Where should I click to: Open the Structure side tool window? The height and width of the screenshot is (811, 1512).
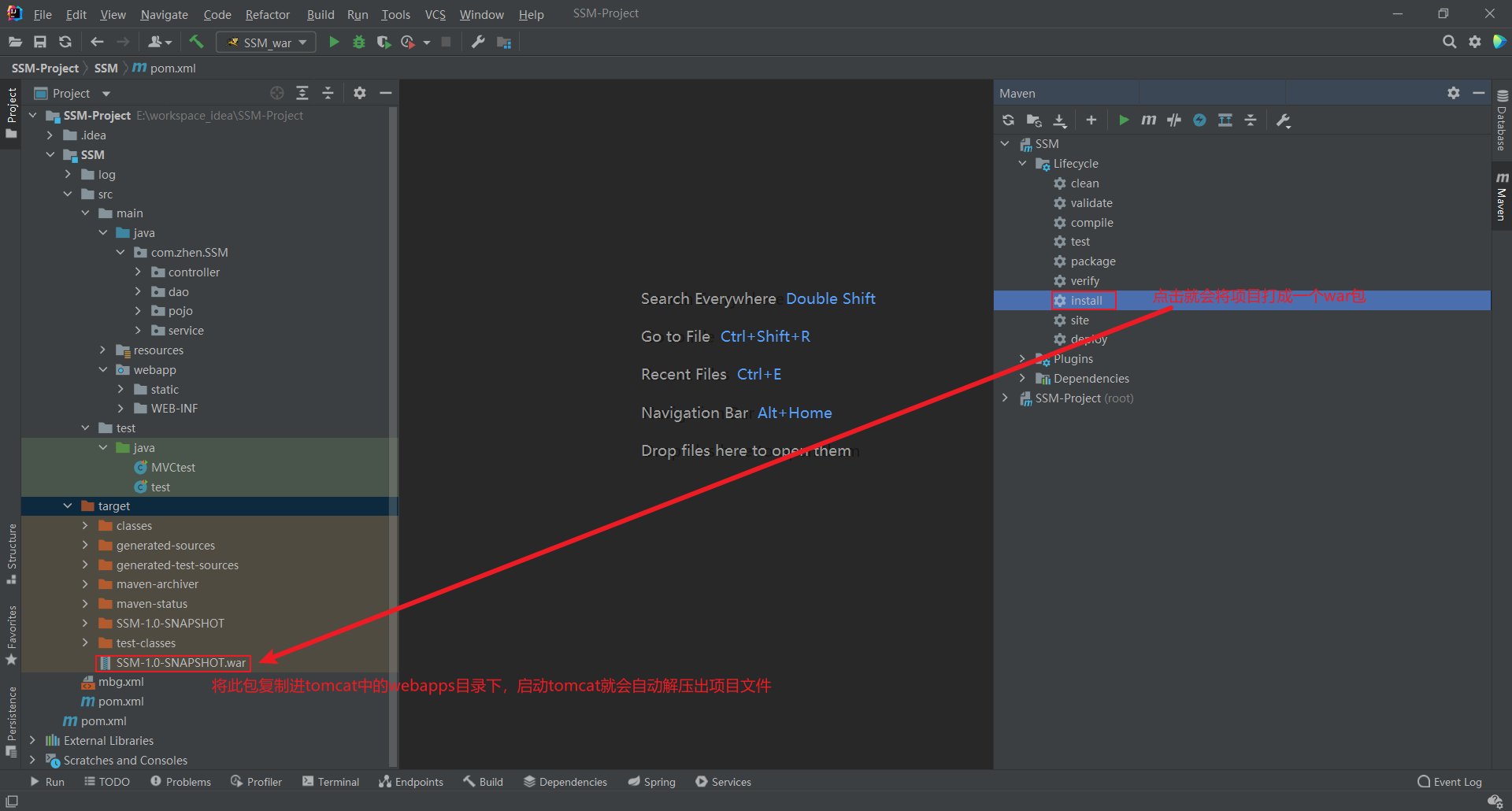click(x=12, y=554)
